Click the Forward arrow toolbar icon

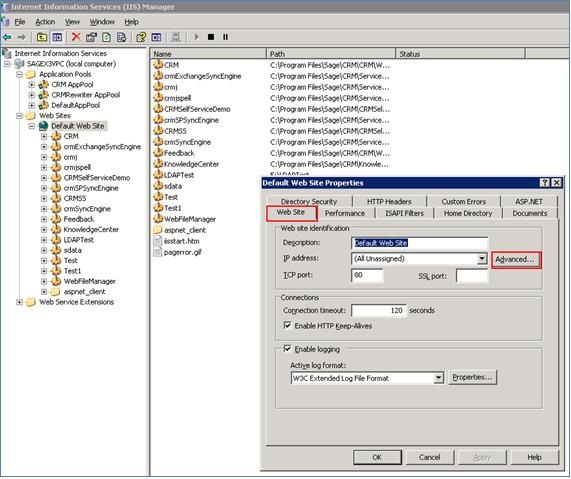click(x=21, y=37)
